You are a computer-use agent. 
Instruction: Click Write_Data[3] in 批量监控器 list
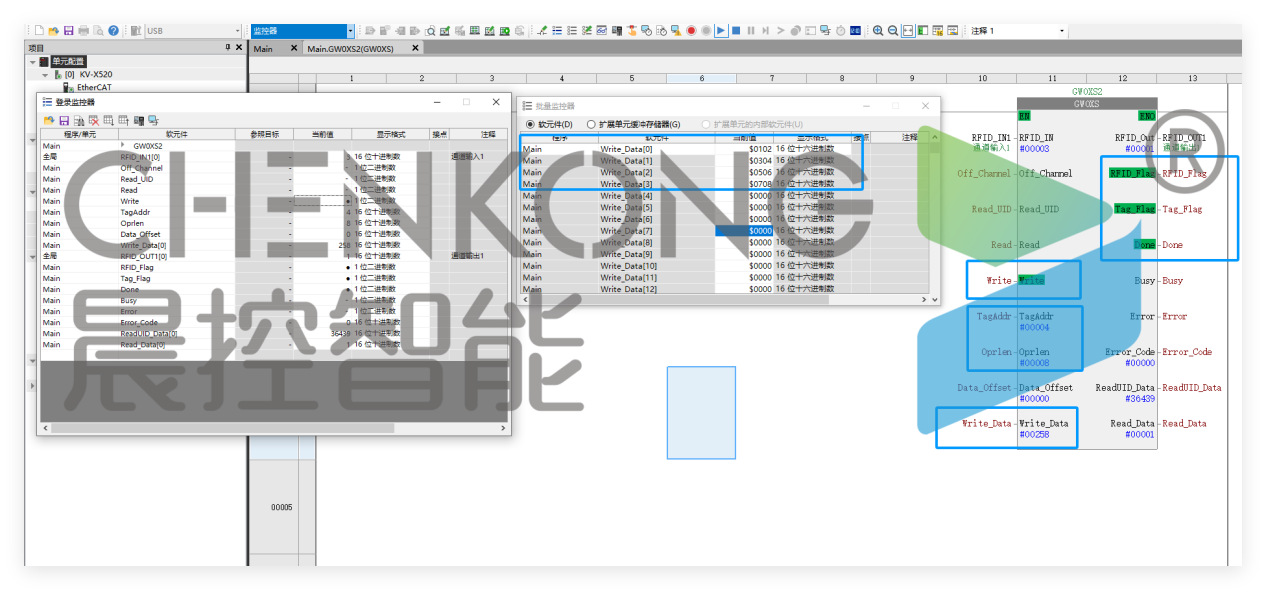coord(626,184)
